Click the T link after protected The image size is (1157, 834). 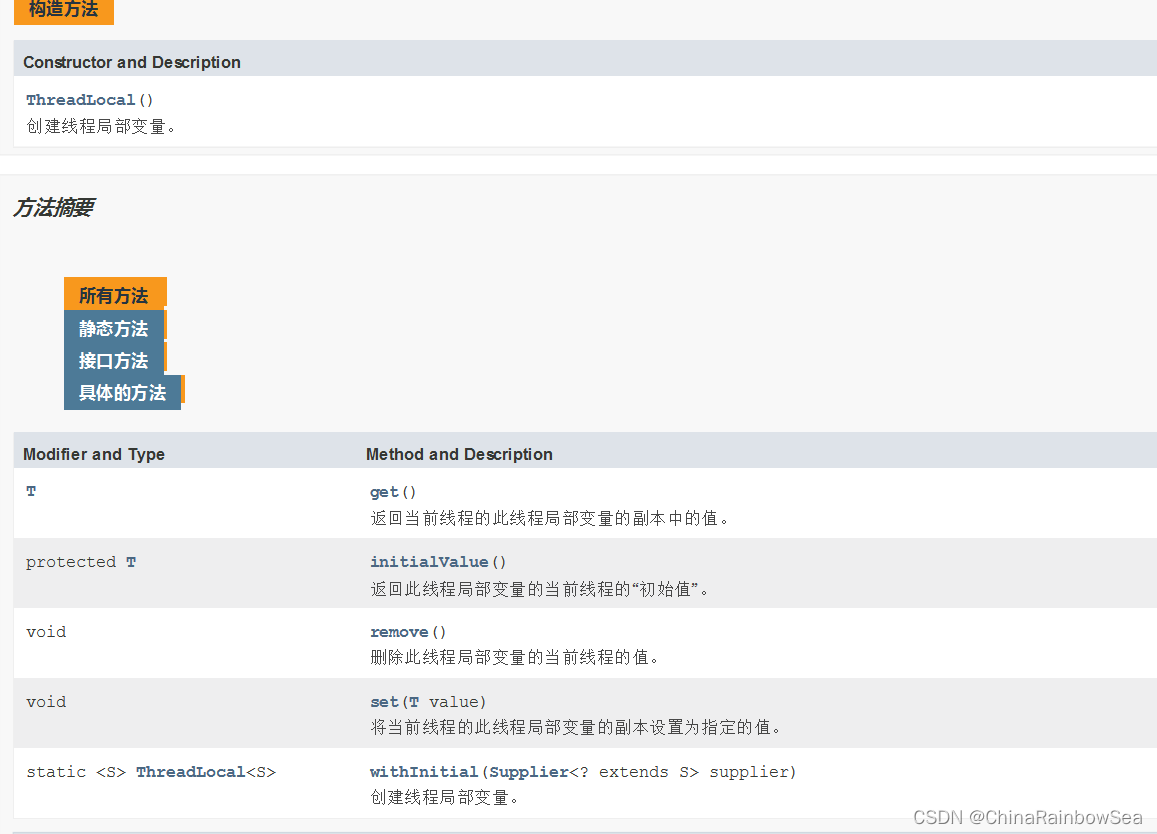[x=131, y=562]
